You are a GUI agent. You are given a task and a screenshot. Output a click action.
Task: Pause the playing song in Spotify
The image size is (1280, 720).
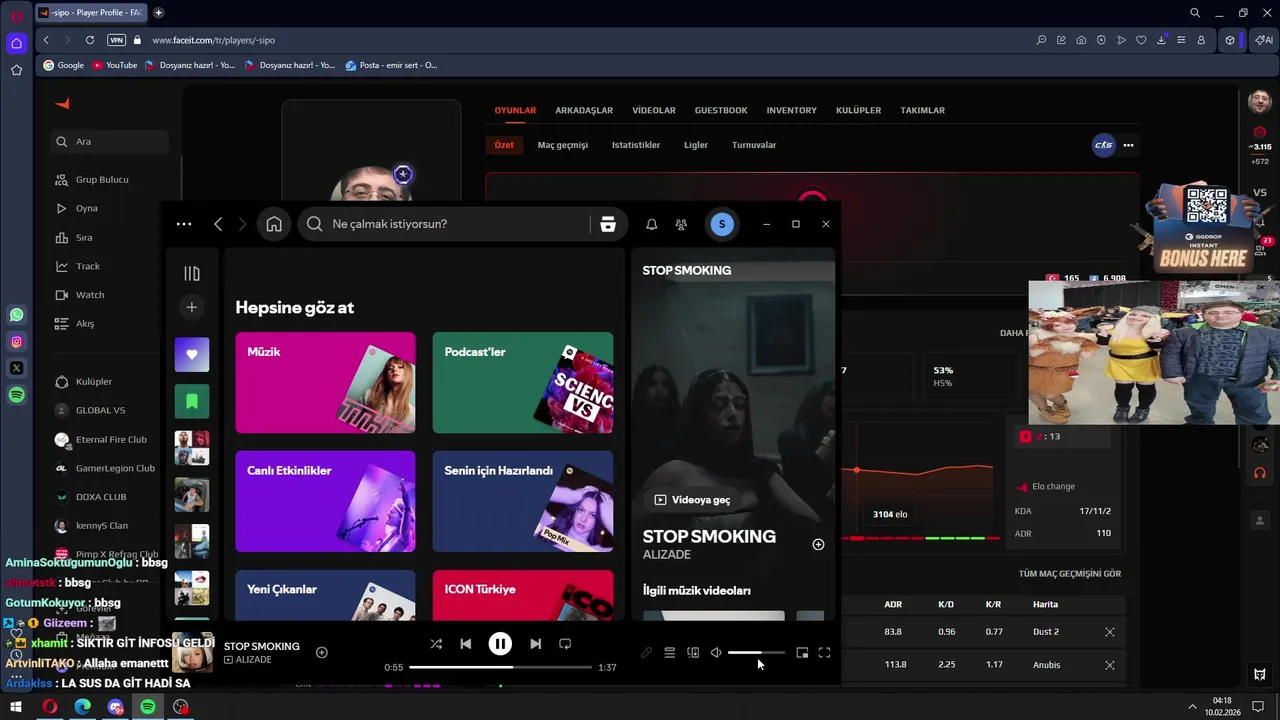(500, 644)
